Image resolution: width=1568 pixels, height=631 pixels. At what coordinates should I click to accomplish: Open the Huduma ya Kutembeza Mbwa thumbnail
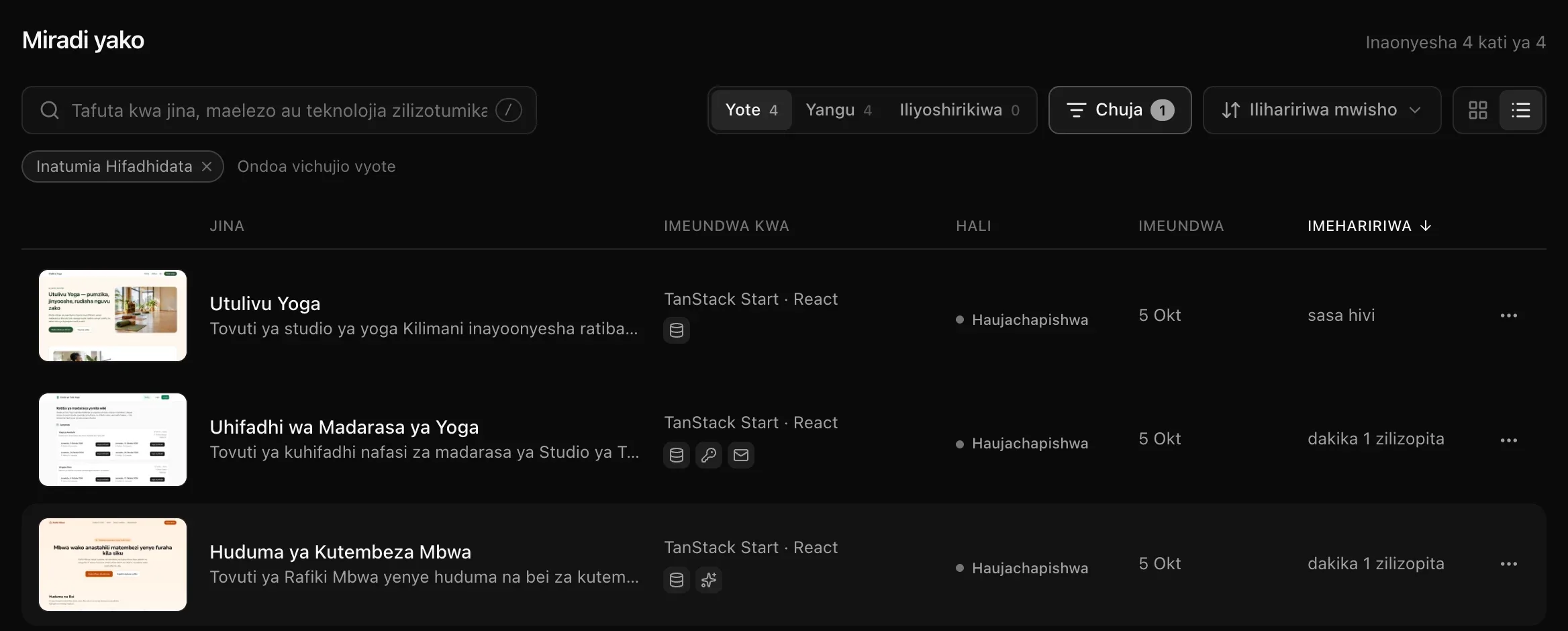(113, 565)
